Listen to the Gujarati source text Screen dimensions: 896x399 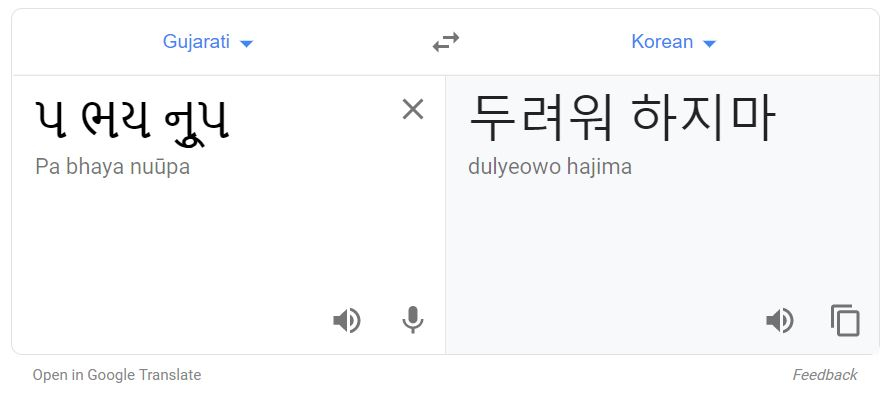347,320
